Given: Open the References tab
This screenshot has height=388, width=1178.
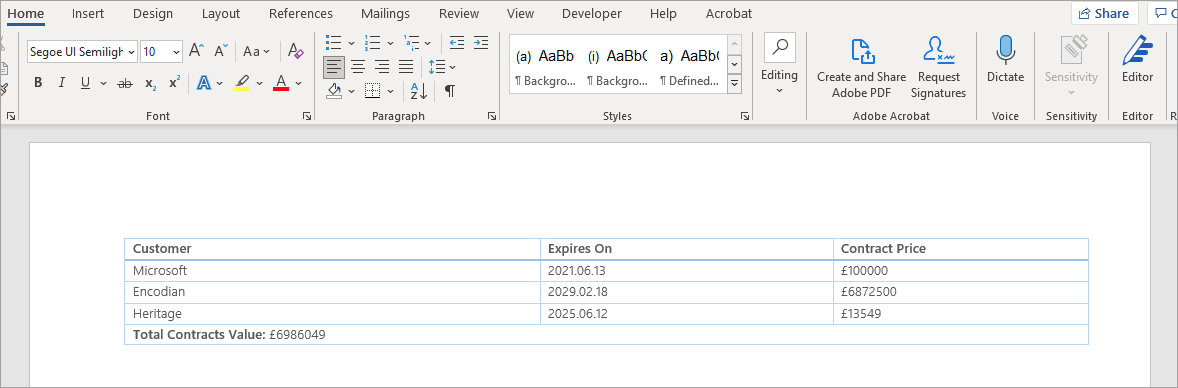Looking at the screenshot, I should (301, 14).
